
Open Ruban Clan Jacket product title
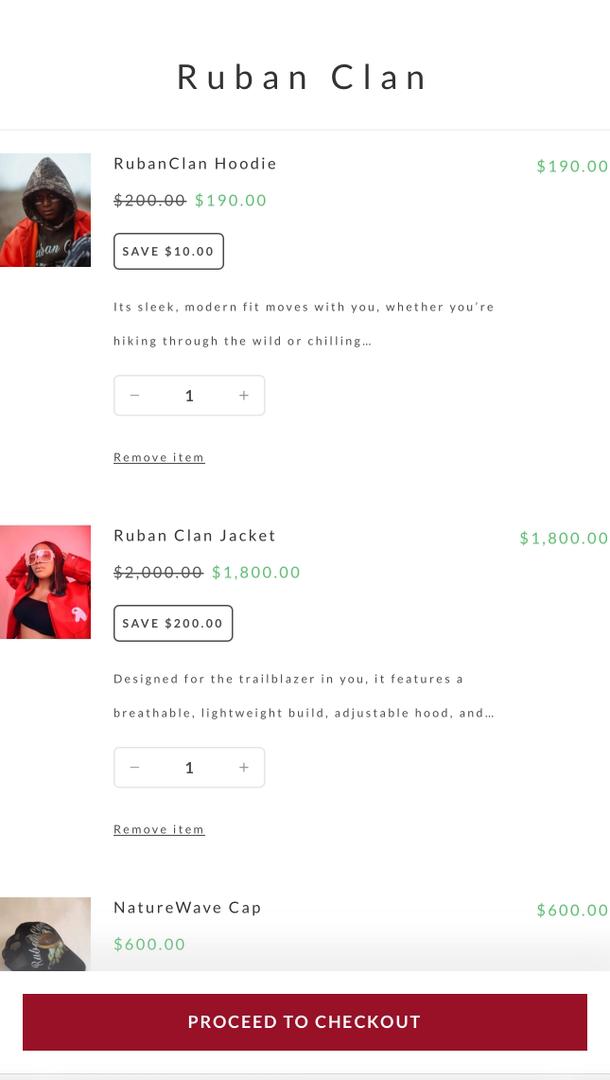click(195, 536)
